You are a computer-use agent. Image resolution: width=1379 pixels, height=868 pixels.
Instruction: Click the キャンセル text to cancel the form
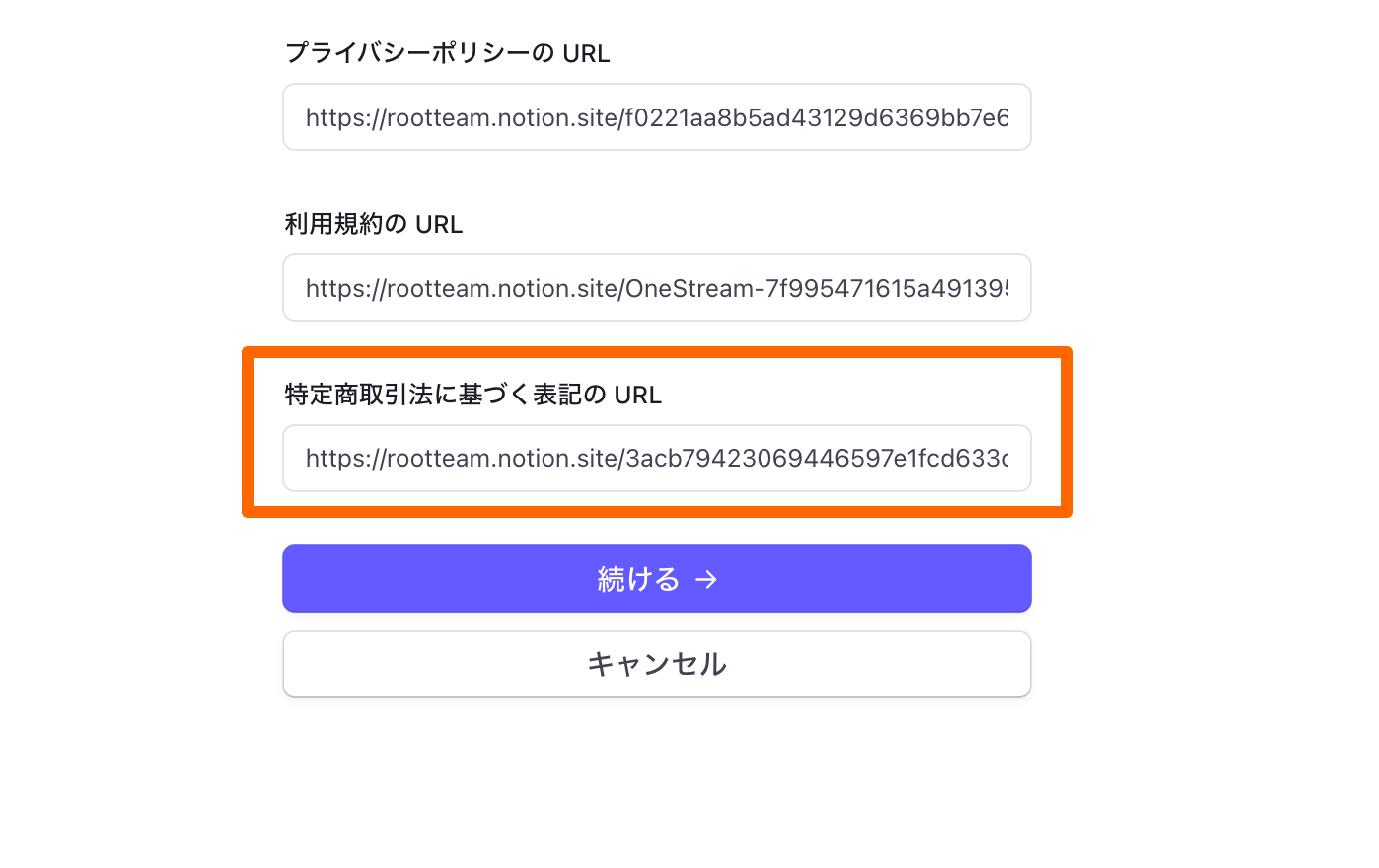coord(657,664)
